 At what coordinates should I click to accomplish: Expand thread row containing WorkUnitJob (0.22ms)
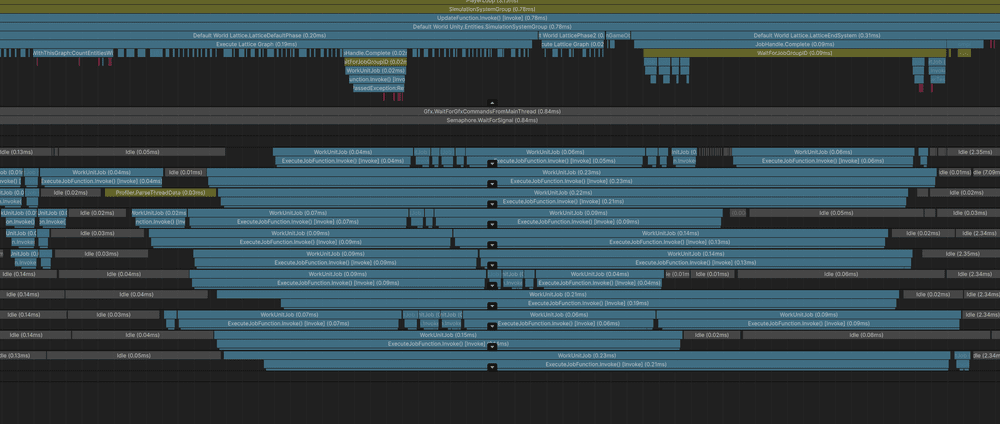(x=492, y=205)
